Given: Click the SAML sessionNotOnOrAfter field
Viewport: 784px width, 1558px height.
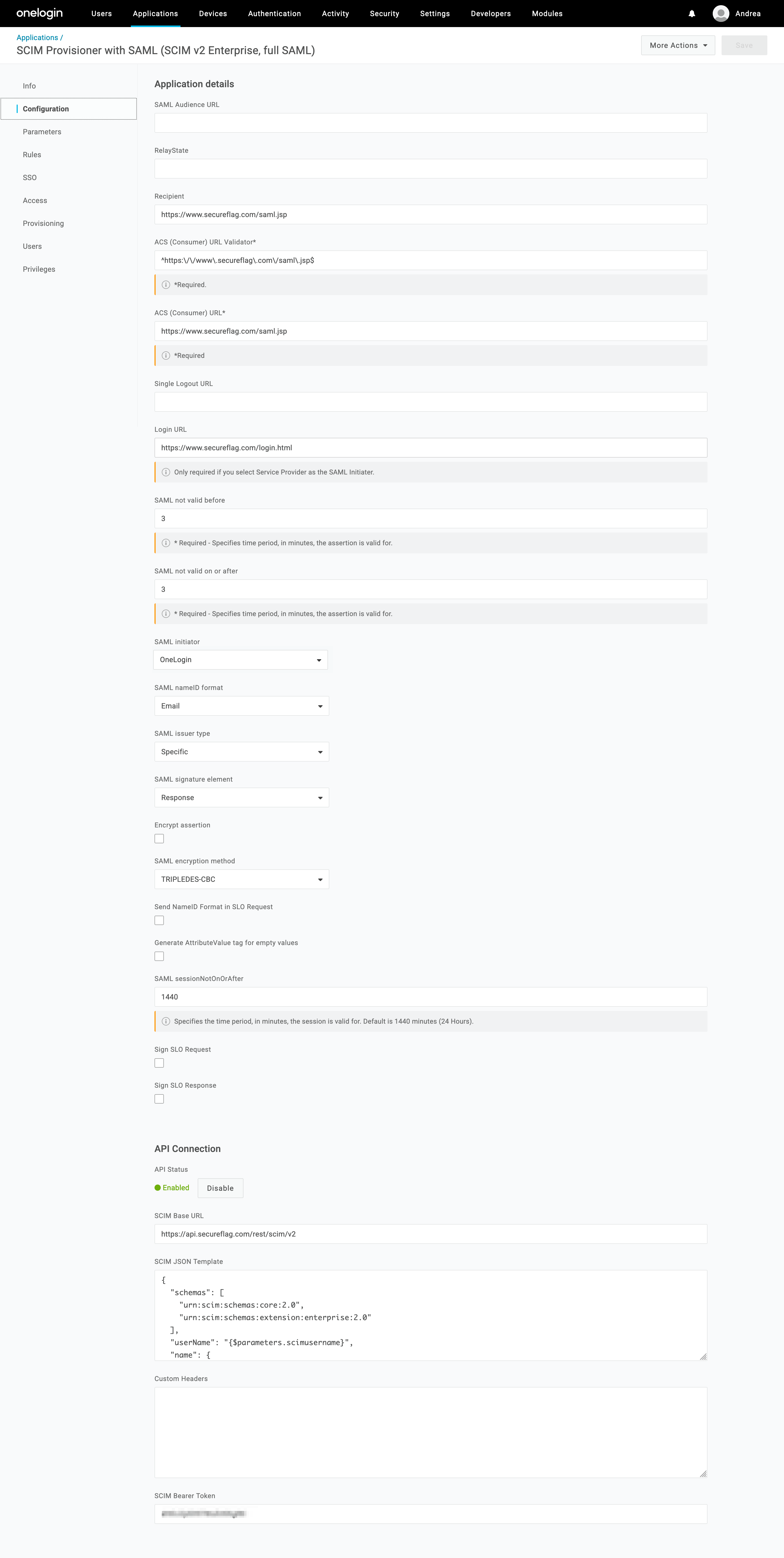Looking at the screenshot, I should [x=431, y=997].
